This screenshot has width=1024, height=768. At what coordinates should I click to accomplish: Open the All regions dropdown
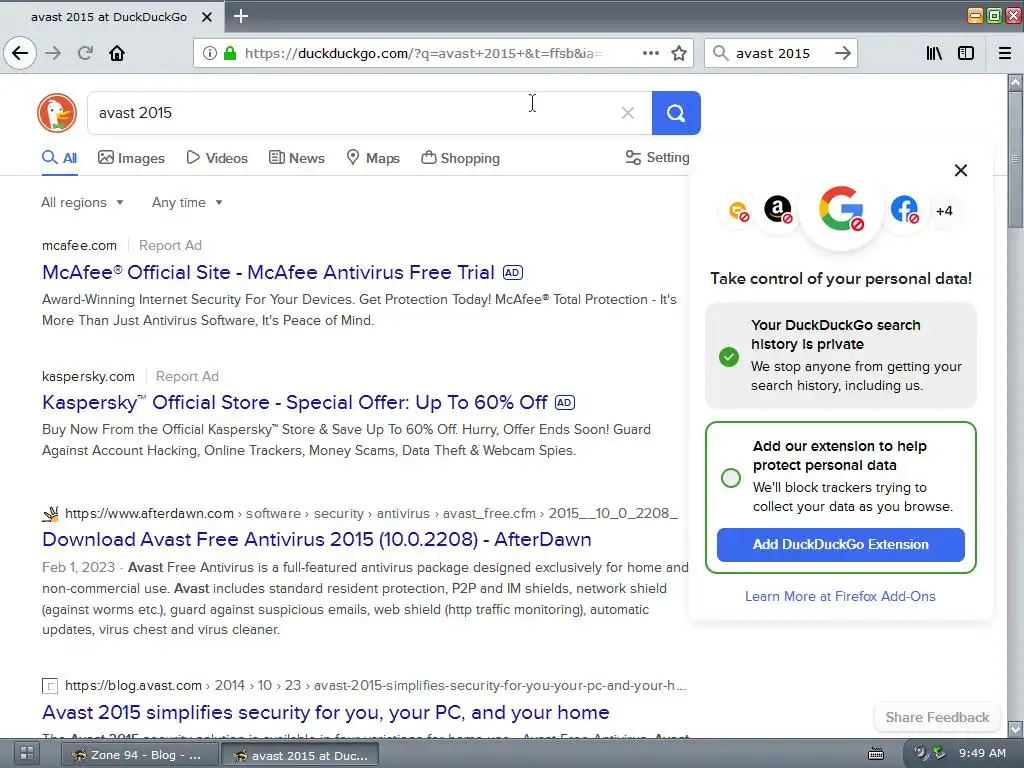82,202
